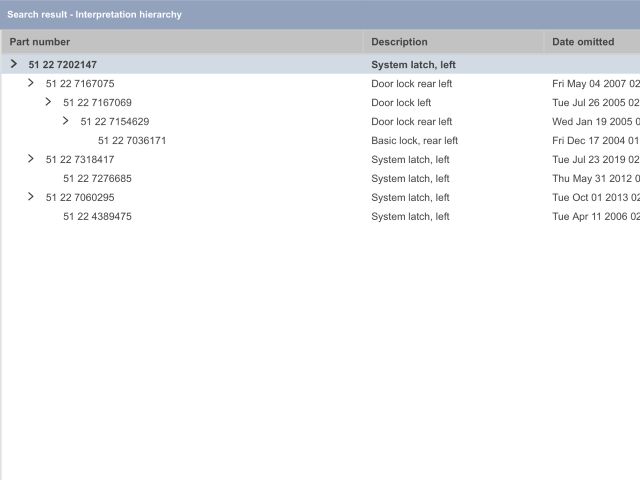
Task: Select part number 51 22 7276685
Action: pyautogui.click(x=97, y=179)
